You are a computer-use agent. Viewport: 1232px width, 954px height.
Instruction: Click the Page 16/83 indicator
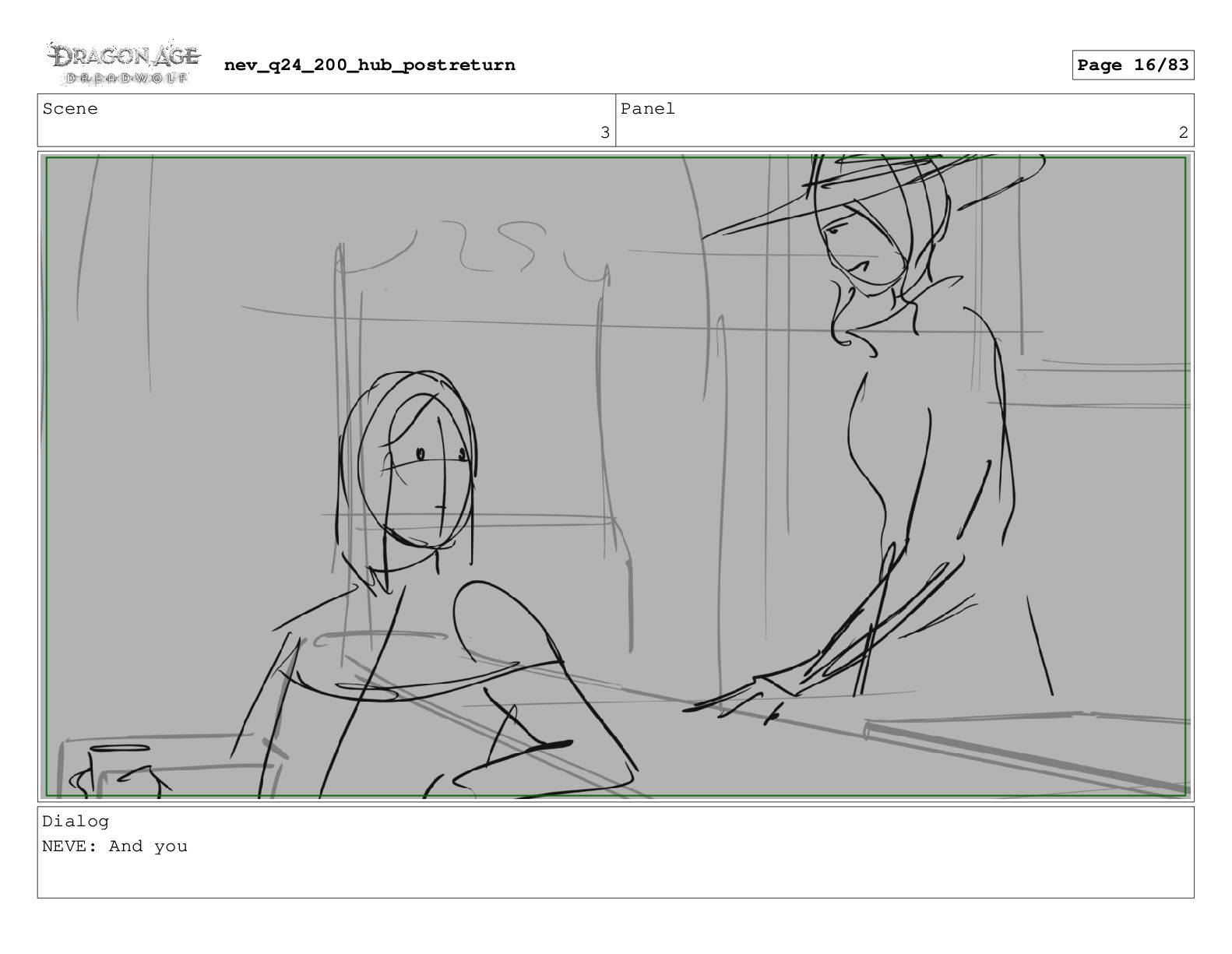(1133, 65)
